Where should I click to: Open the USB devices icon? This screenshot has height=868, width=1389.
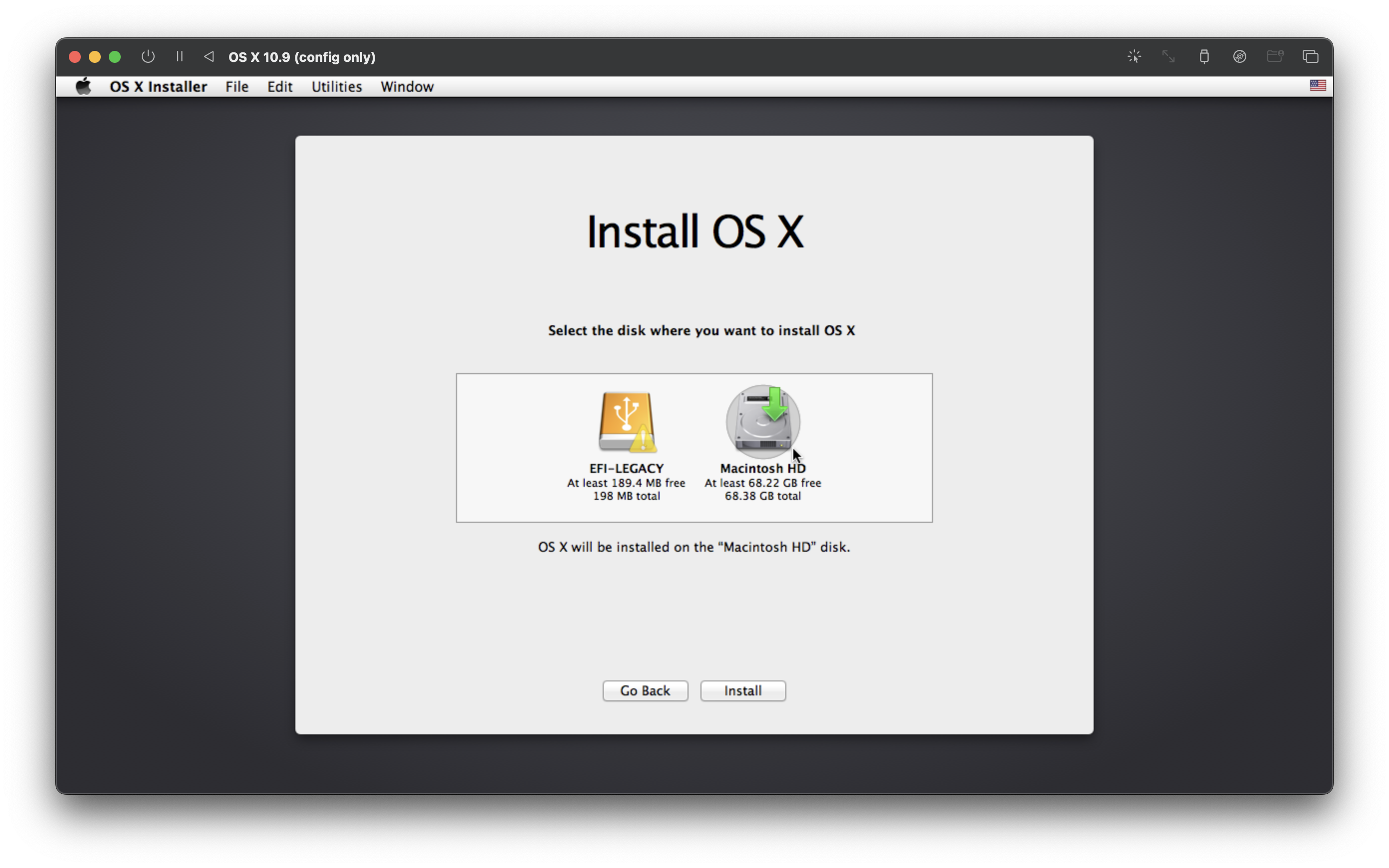(1204, 56)
